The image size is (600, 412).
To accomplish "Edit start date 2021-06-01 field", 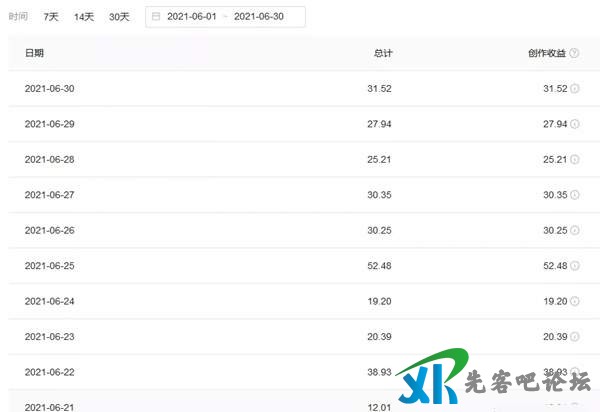I will pos(192,17).
